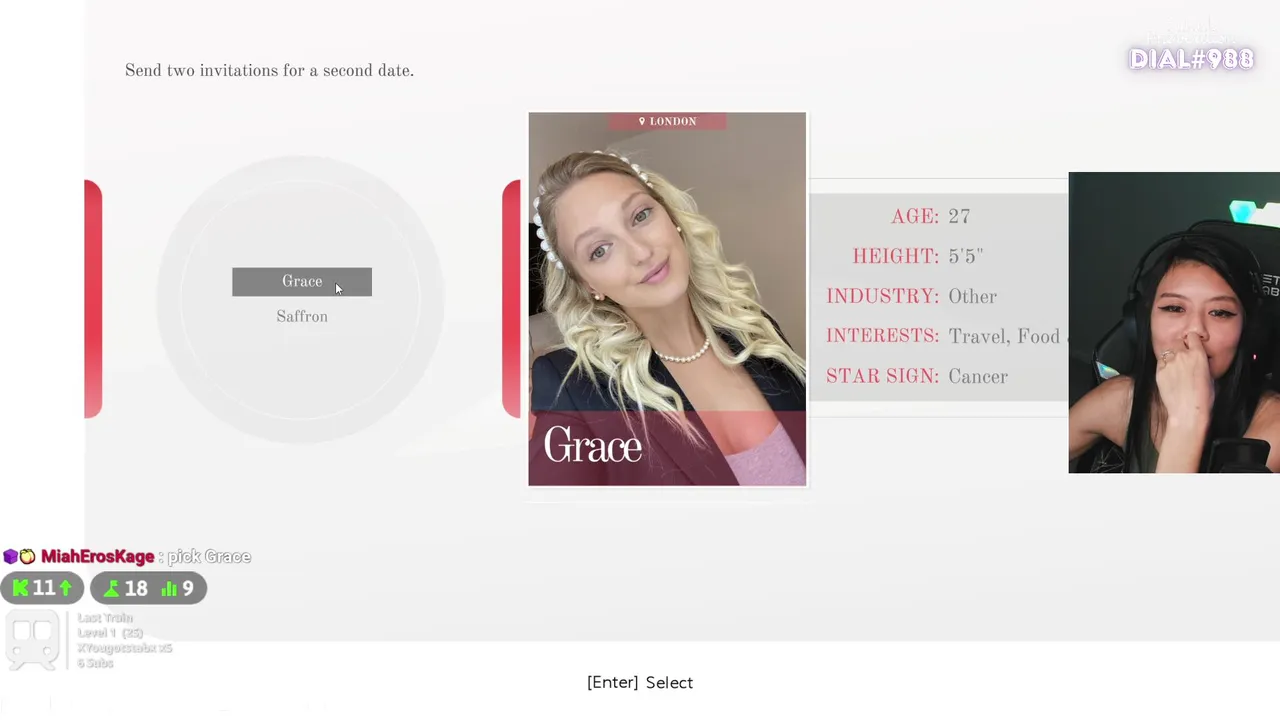The width and height of the screenshot is (1280, 720).
Task: Click the London location pin tag
Action: (x=667, y=121)
